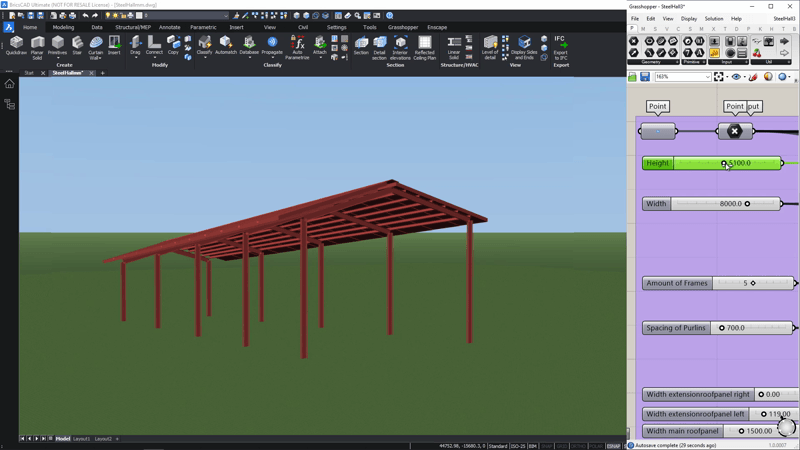Open the Grasshopper zoom percentage dropdown

(683, 77)
